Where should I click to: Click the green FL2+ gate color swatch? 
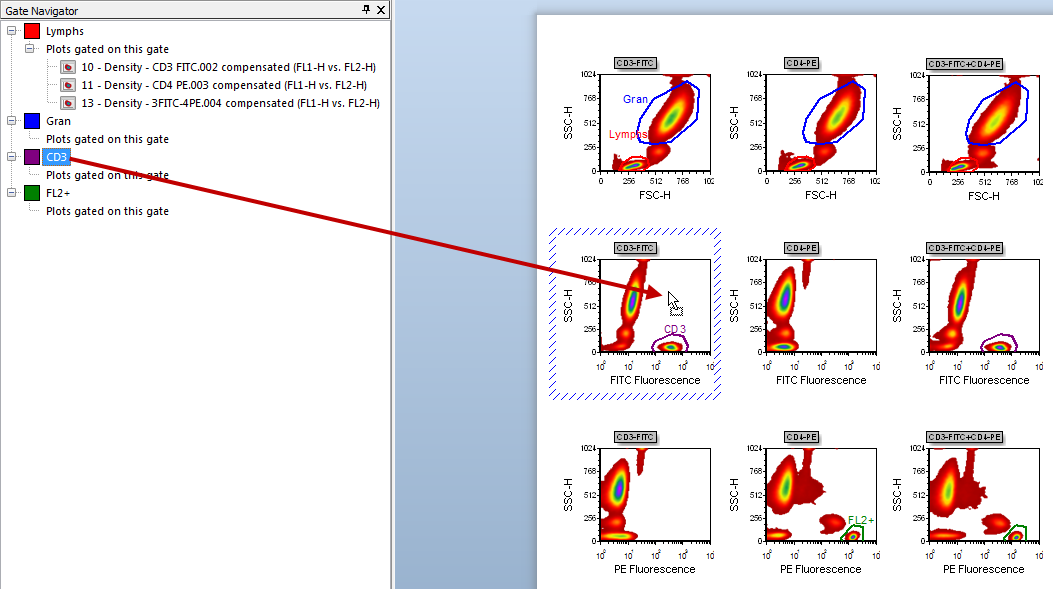pos(32,193)
